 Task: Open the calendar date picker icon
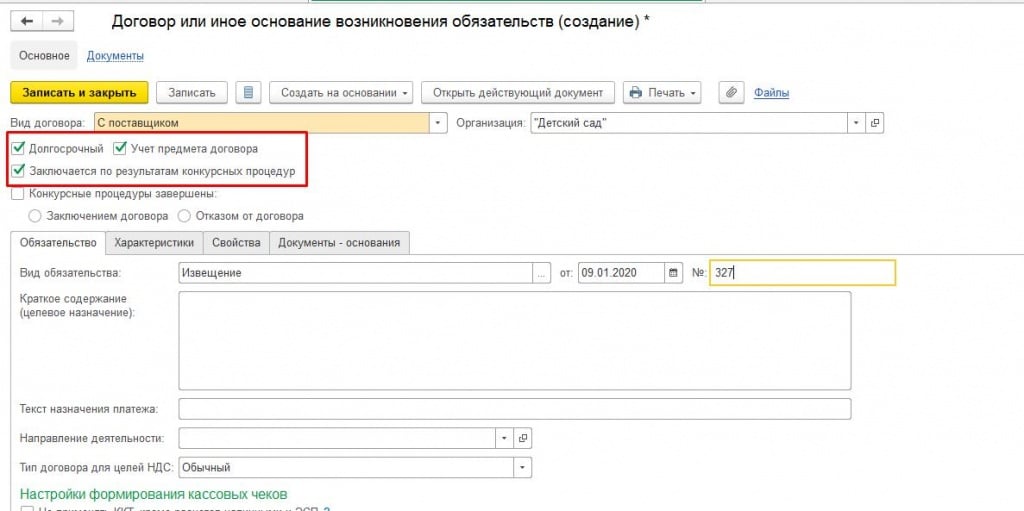click(x=673, y=273)
